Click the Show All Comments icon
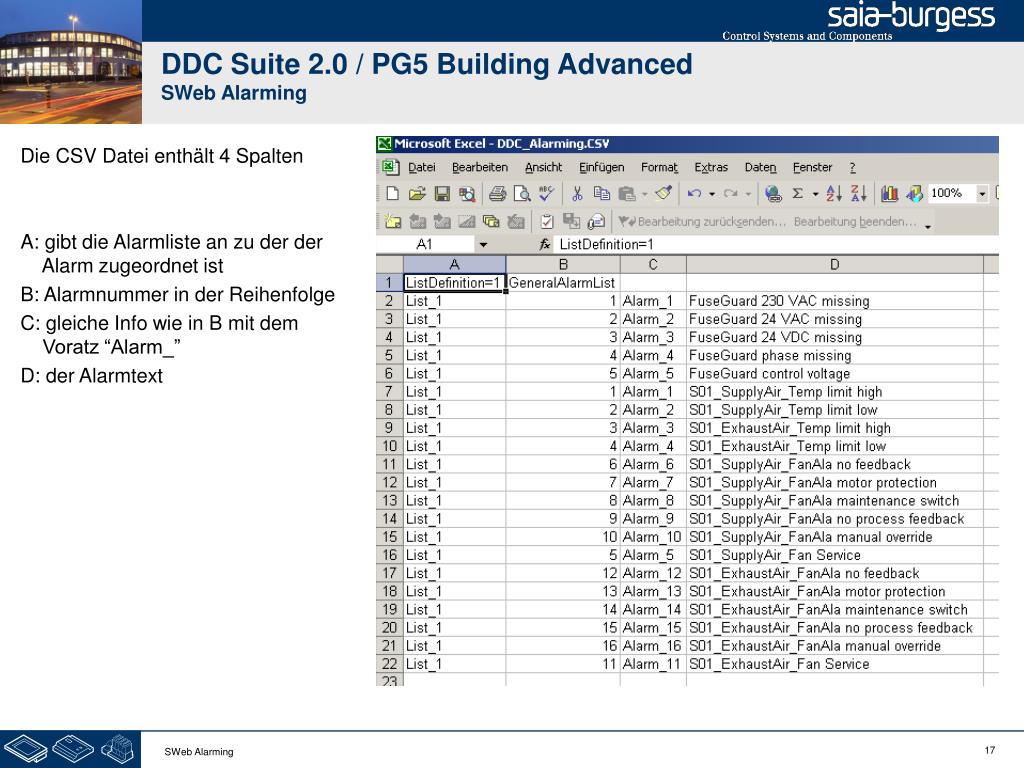This screenshot has height=768, width=1024. (x=491, y=221)
